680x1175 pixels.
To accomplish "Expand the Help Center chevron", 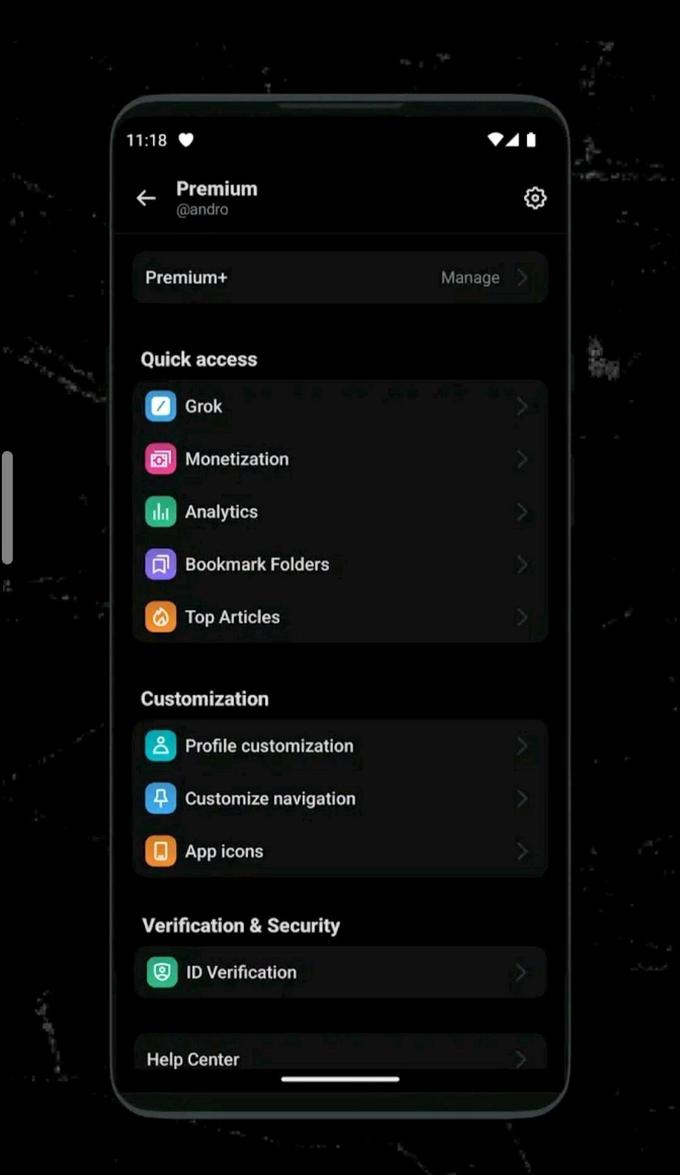I will [x=522, y=1059].
